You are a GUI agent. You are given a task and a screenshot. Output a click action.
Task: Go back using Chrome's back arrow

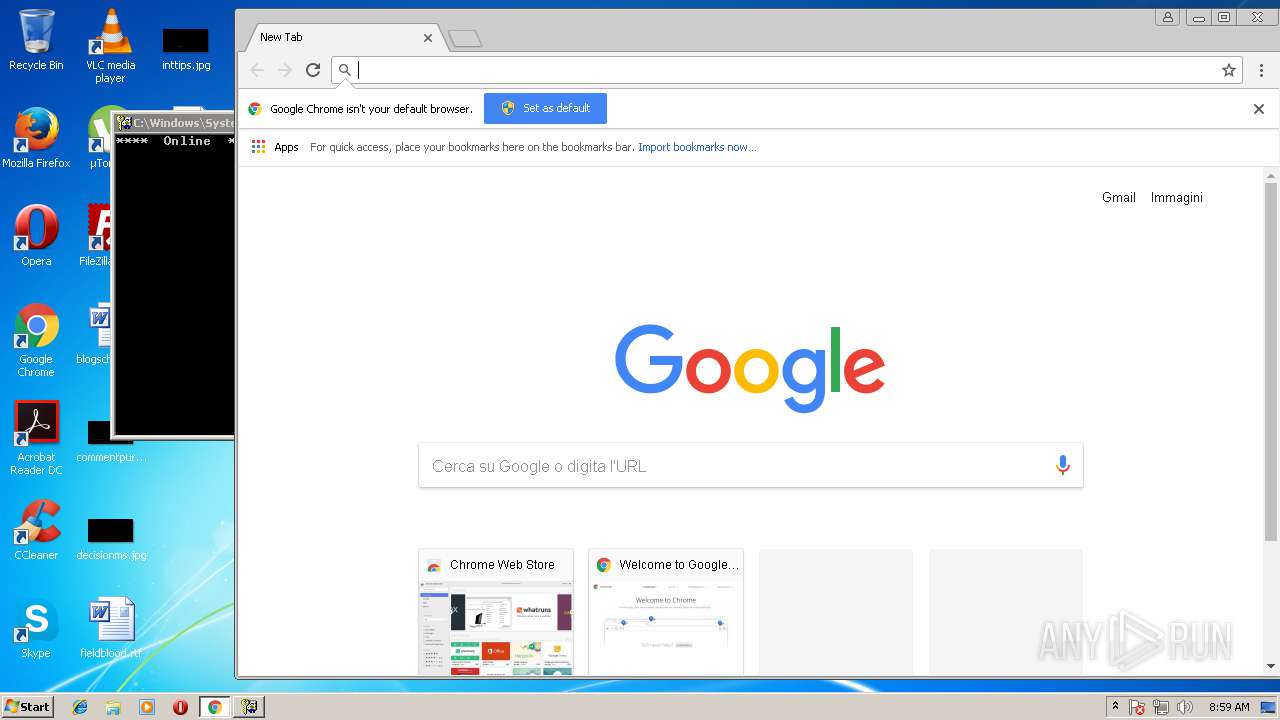tap(257, 70)
